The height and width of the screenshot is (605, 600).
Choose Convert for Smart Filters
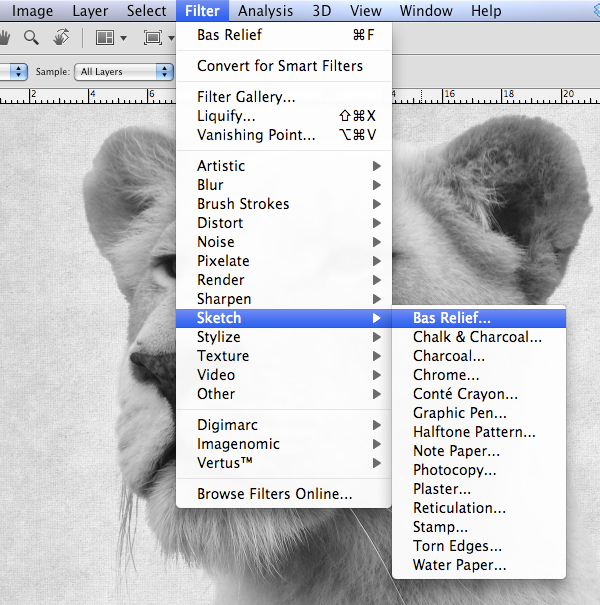coord(284,66)
